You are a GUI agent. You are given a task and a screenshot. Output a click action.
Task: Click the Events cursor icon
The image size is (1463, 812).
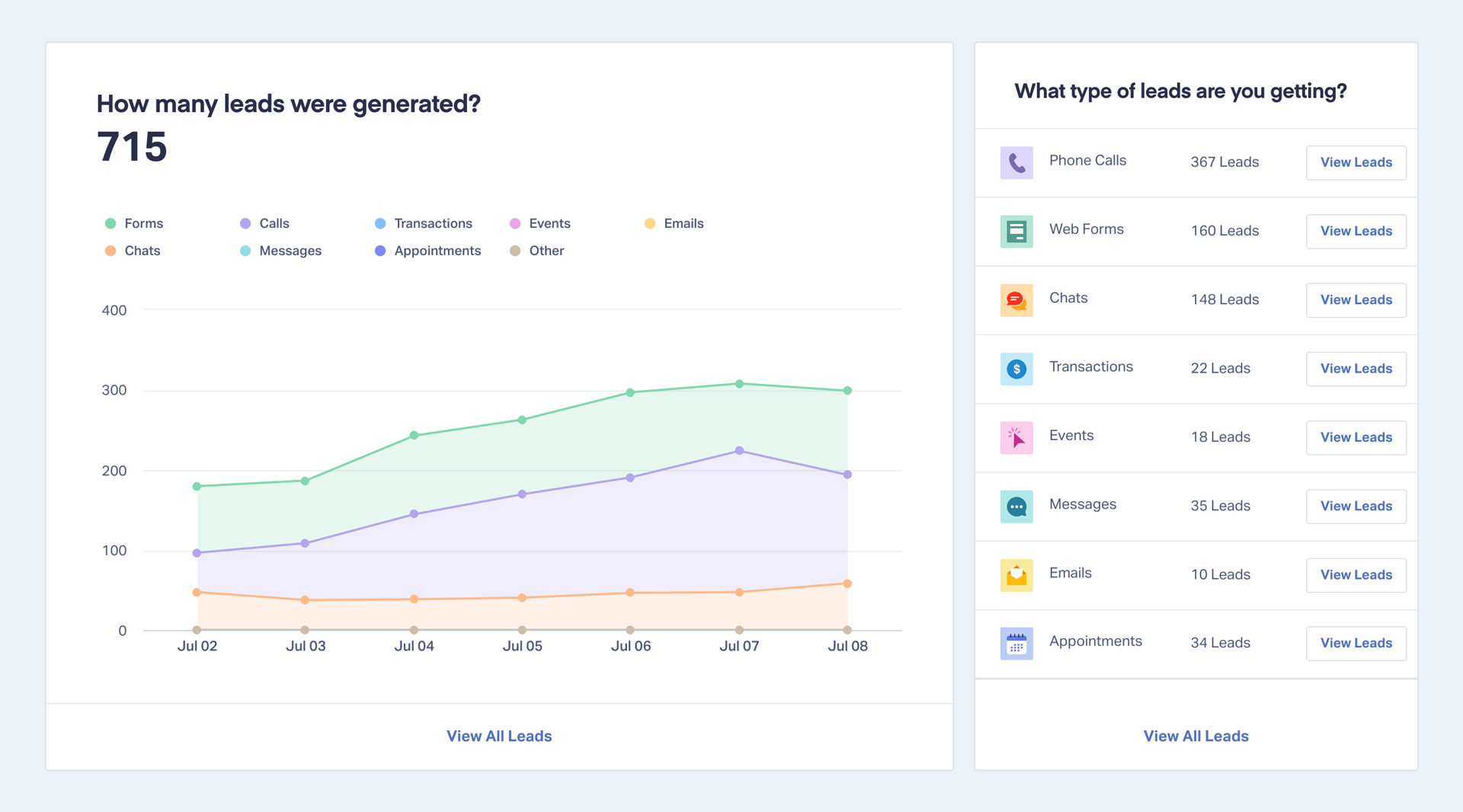coord(1016,437)
